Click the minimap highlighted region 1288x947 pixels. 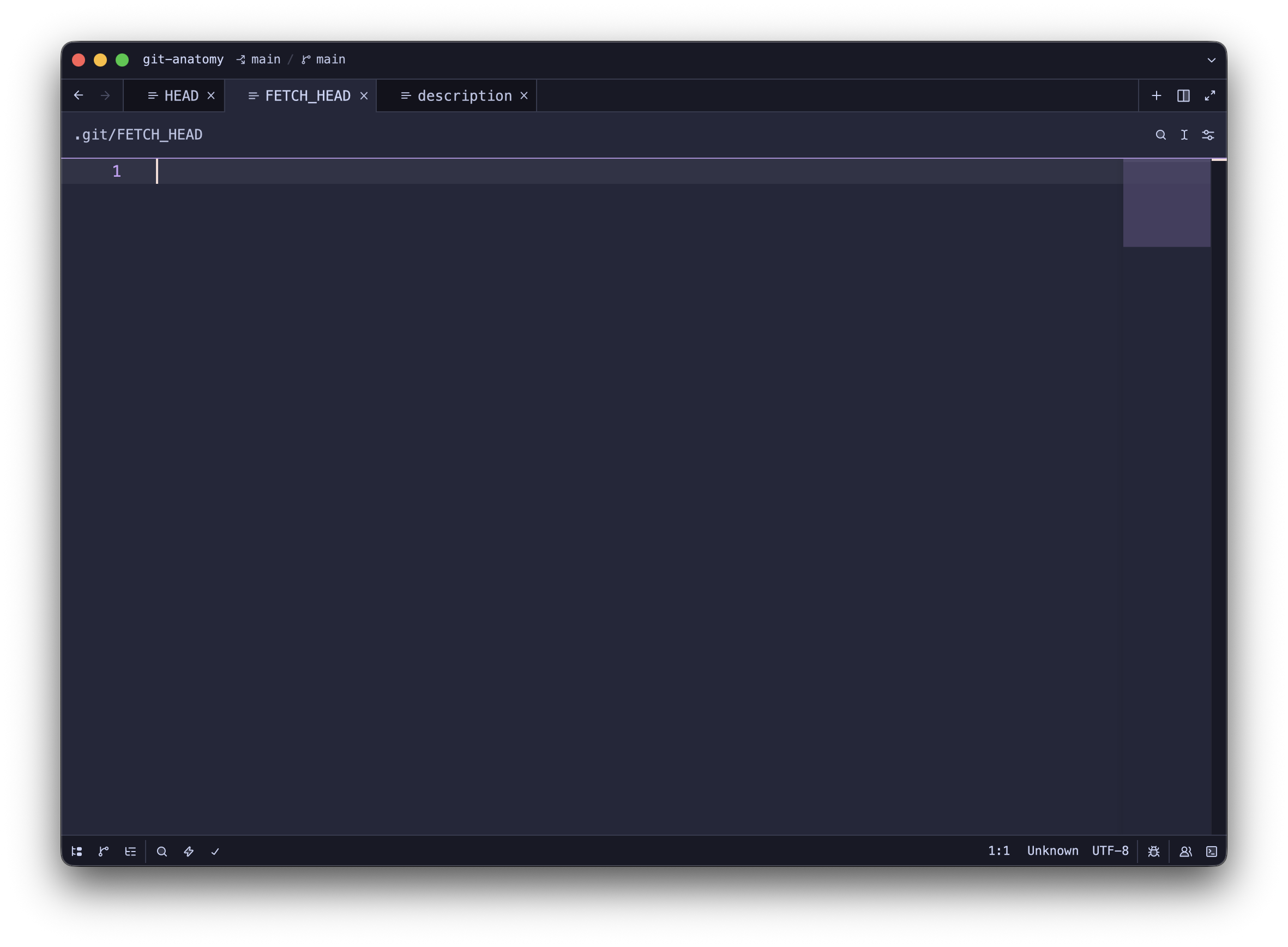click(1166, 203)
